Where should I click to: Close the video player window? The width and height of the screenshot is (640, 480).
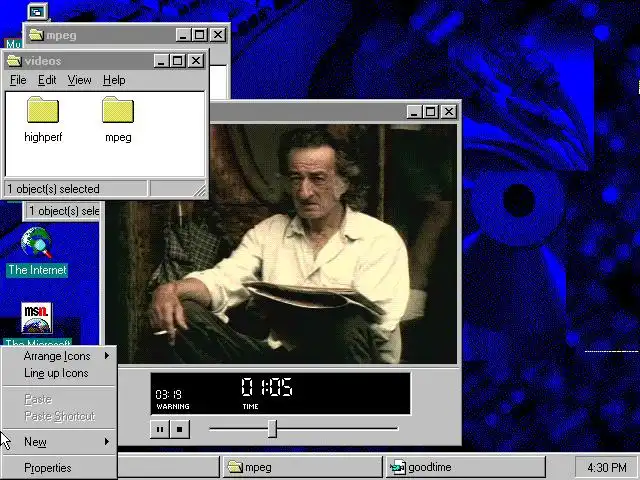(449, 112)
